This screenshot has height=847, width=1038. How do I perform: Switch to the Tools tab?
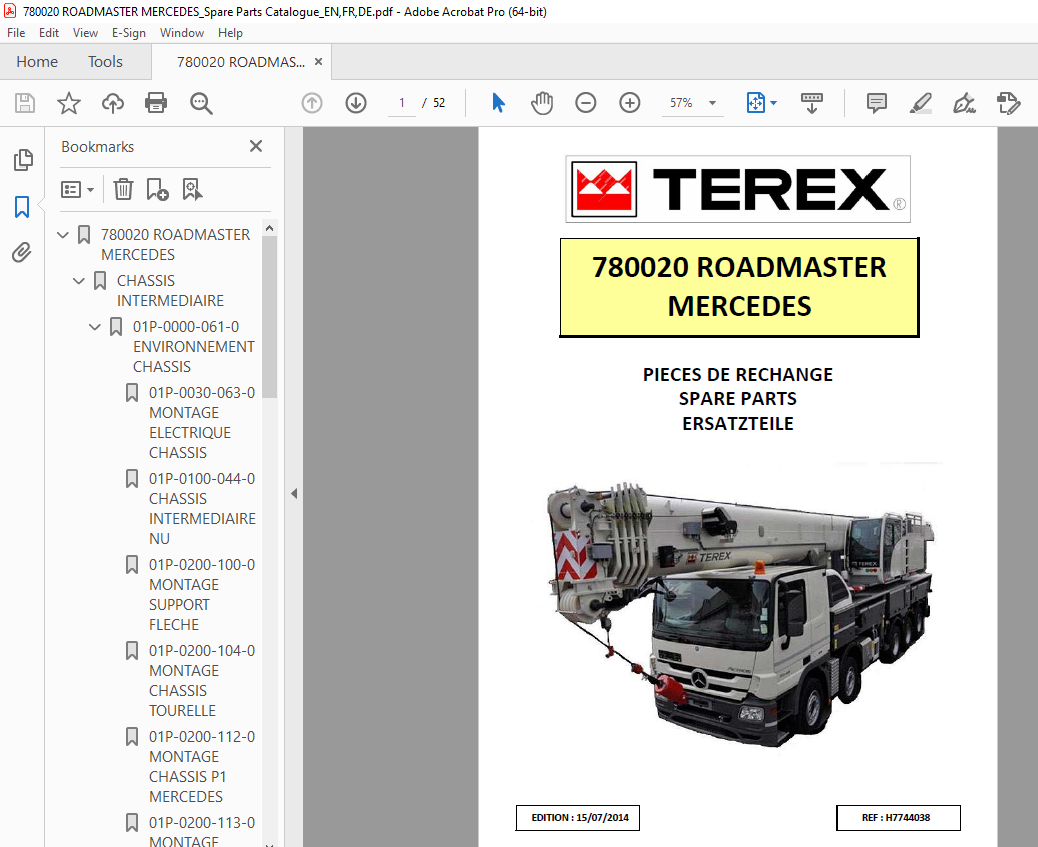coord(105,62)
